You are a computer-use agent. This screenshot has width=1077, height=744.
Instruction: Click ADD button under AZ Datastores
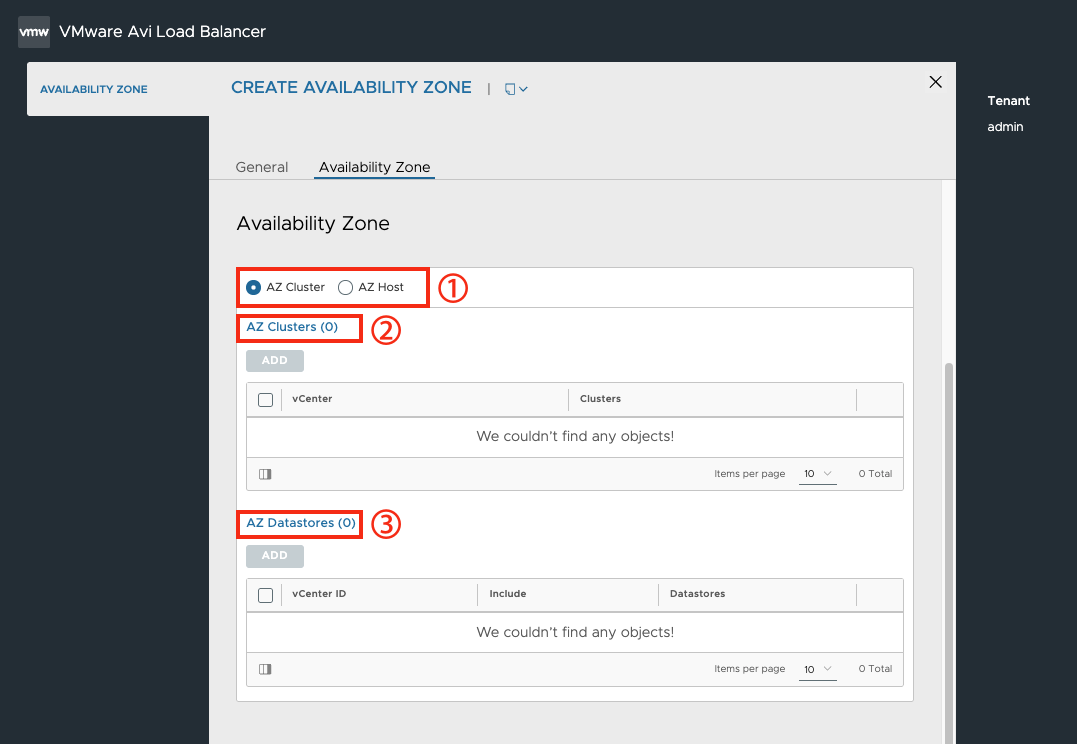click(x=275, y=556)
